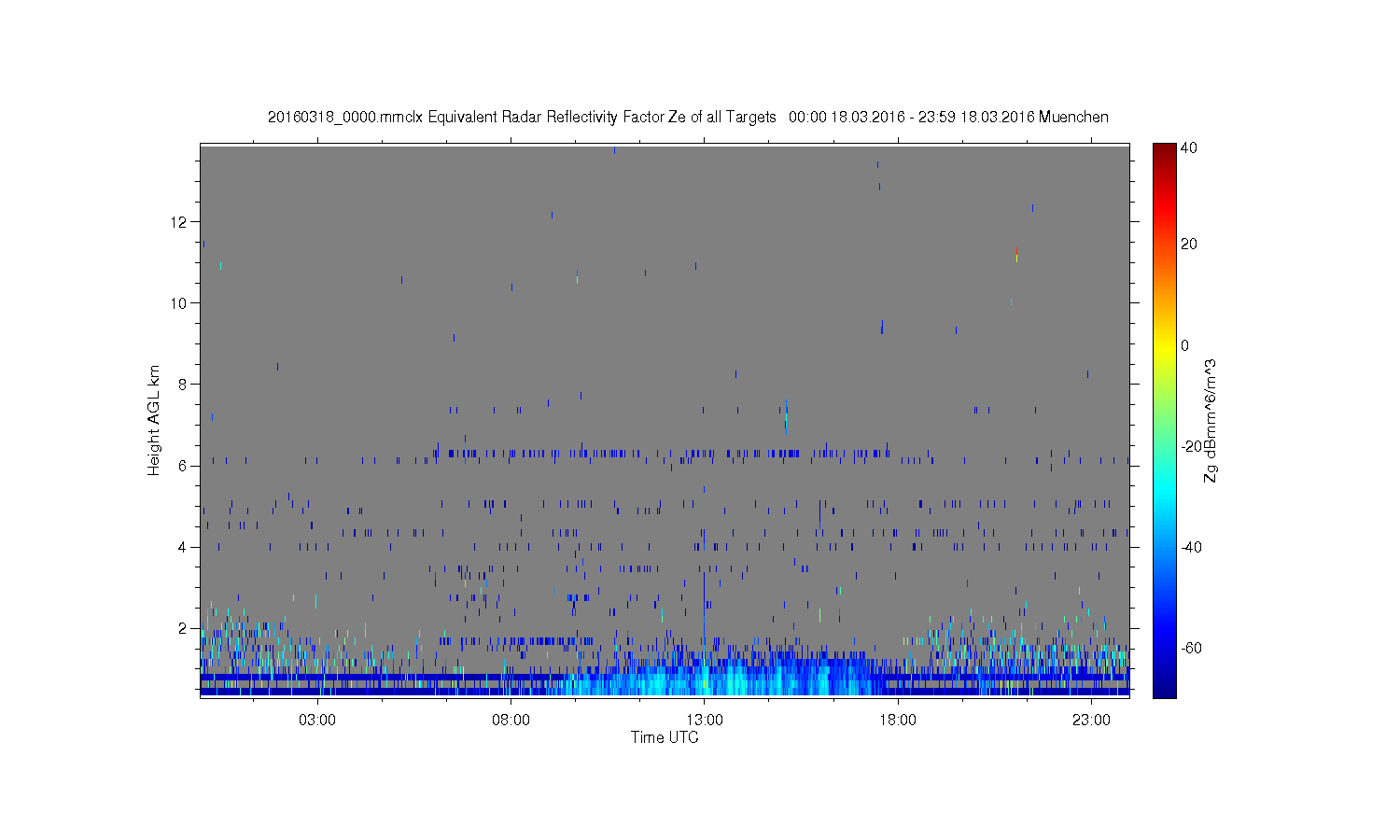Screen dimensions: 1400x840
Task: Click the height tick label 10
Action: pos(180,303)
